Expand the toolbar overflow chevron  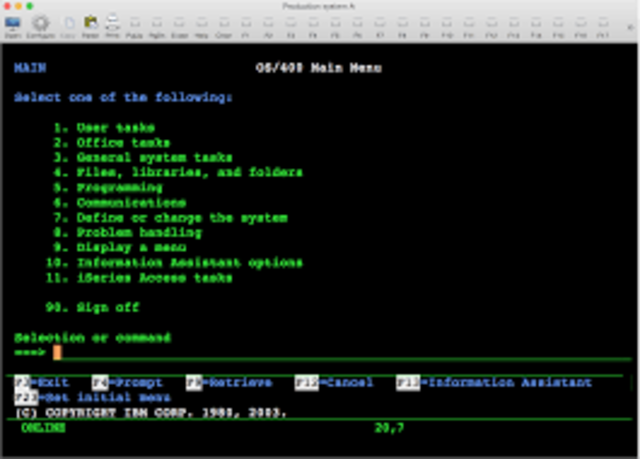point(631,27)
